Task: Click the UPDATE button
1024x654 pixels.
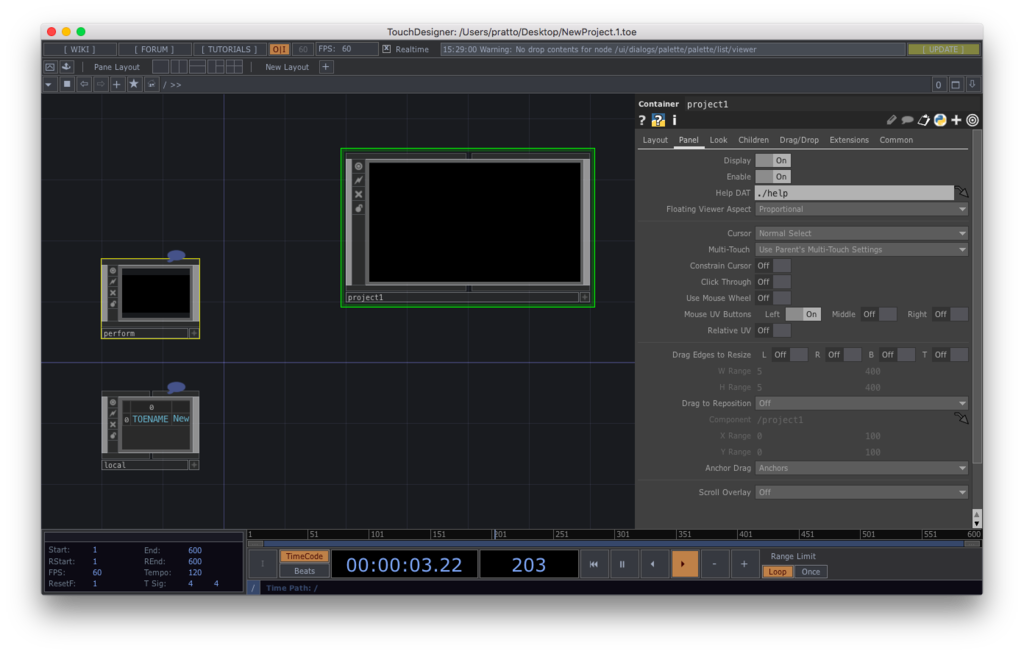Action: [x=943, y=49]
